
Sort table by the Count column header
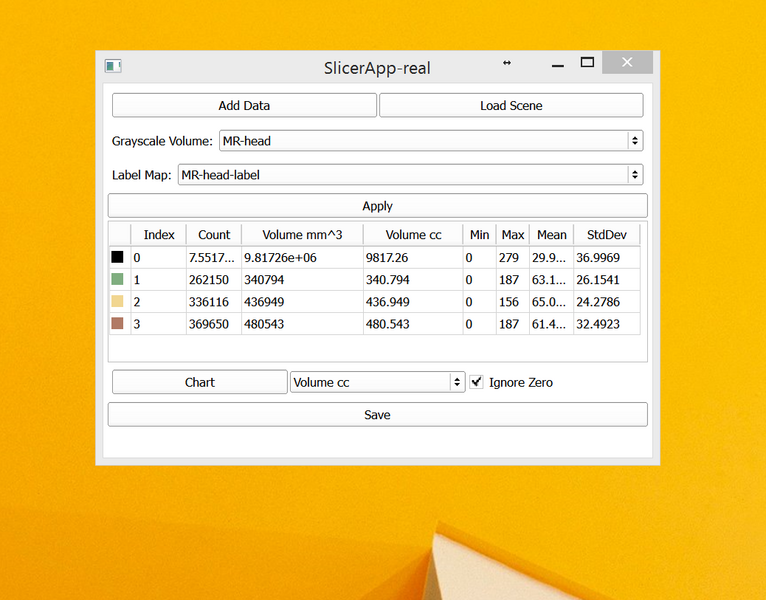coord(214,235)
